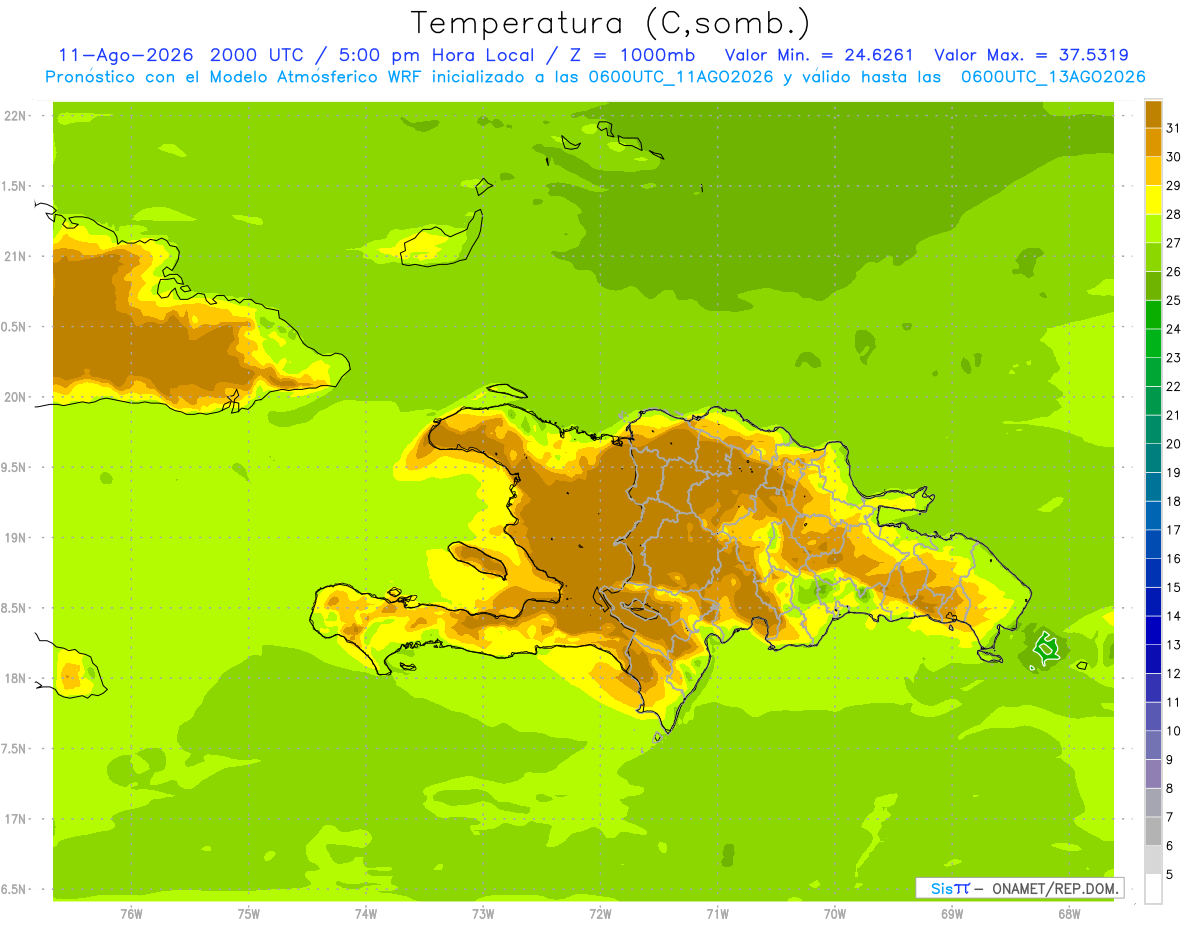Click the "7.5N" latitude label

tap(15, 749)
